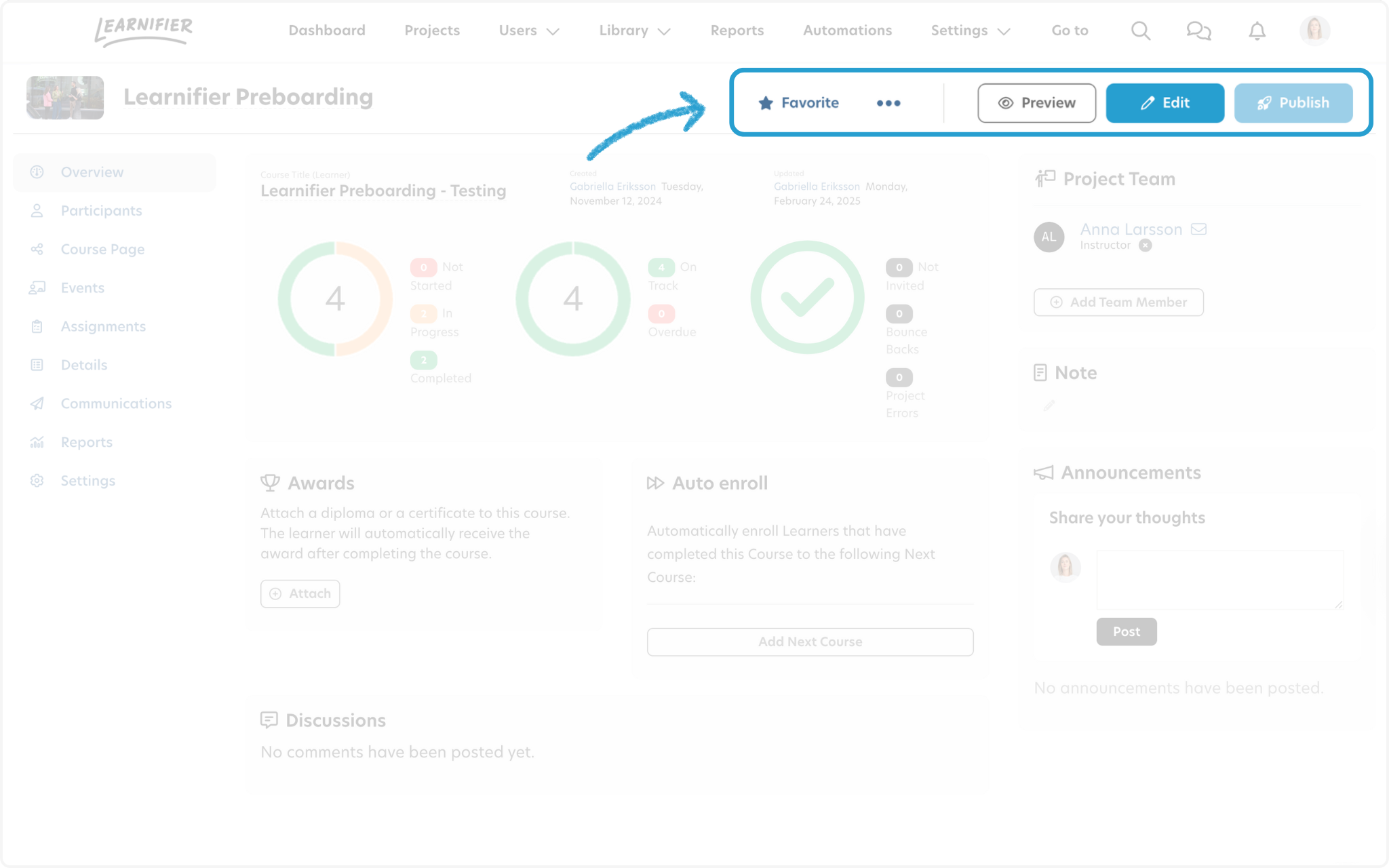Click the Learnifier Preboarding - Testing title
Screen dimensions: 1389x868
[x=383, y=191]
